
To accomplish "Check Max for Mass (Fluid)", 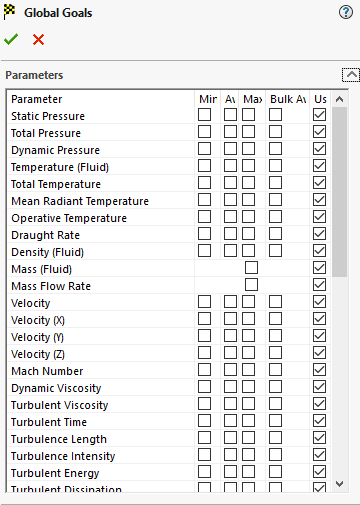I will (251, 268).
